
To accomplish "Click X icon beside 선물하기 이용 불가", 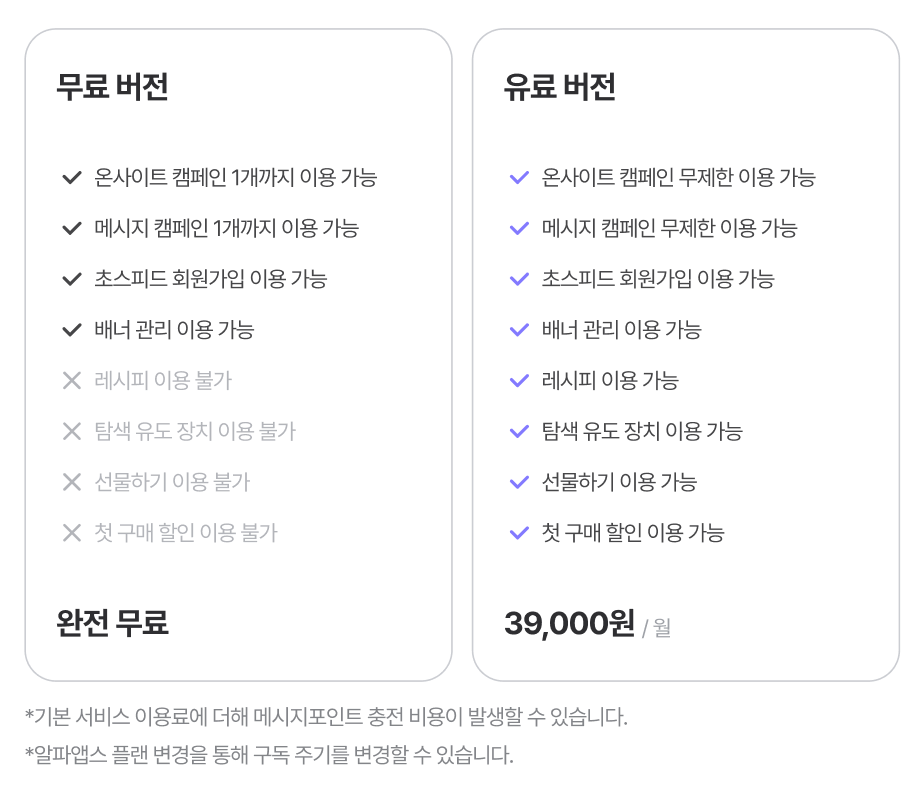I will tap(72, 482).
